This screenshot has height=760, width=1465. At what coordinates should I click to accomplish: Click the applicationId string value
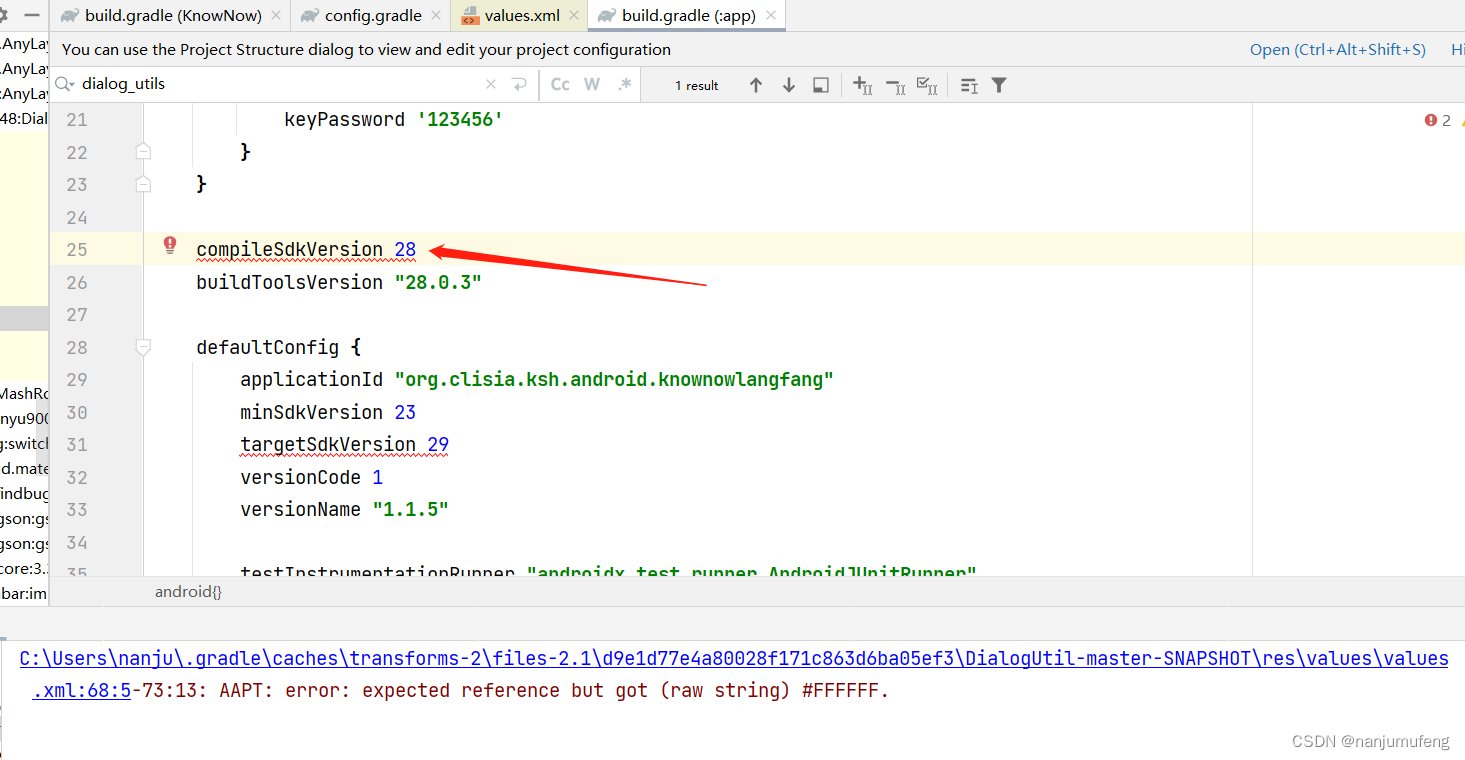click(x=614, y=380)
